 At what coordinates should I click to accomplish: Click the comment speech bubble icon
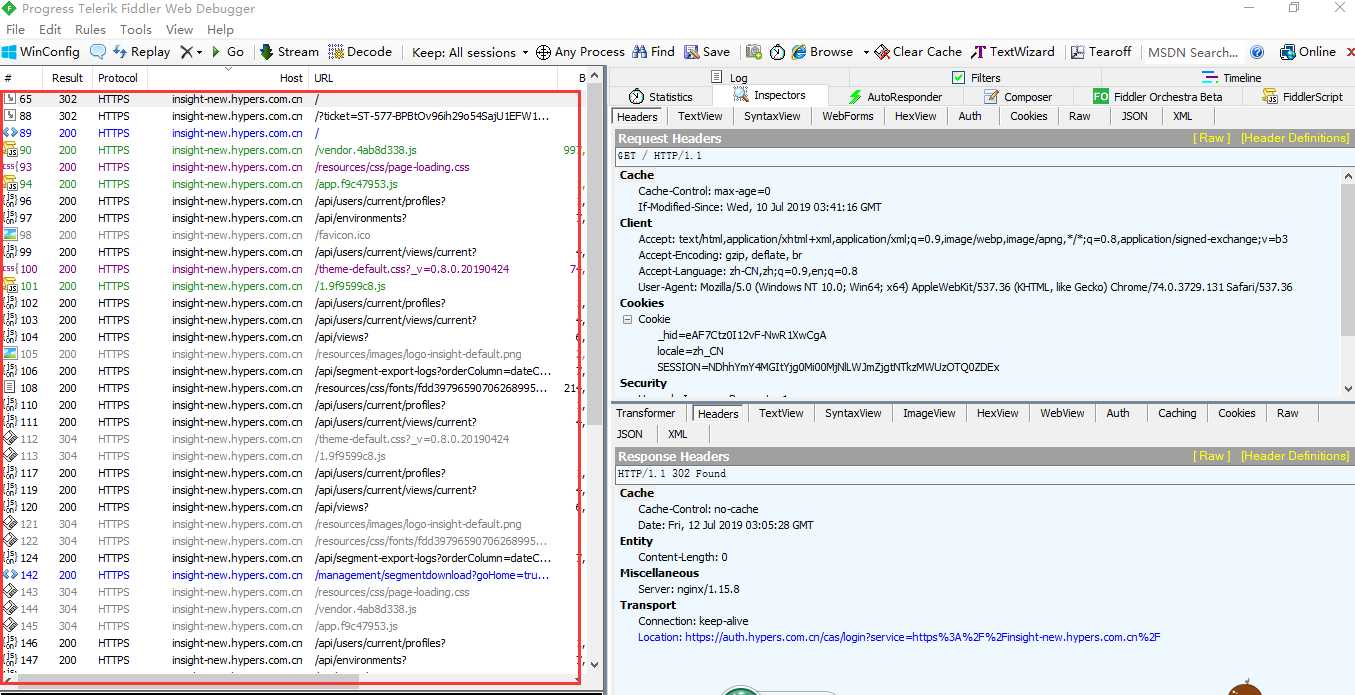tap(98, 52)
